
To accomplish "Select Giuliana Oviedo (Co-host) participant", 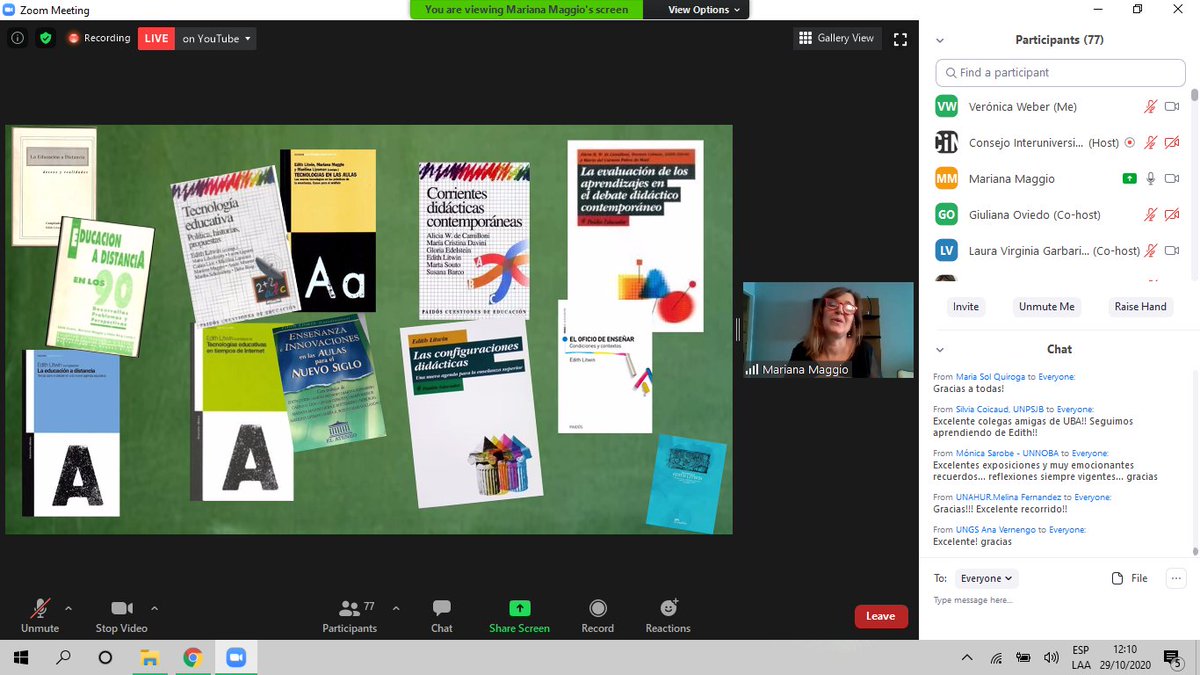I will (1060, 215).
